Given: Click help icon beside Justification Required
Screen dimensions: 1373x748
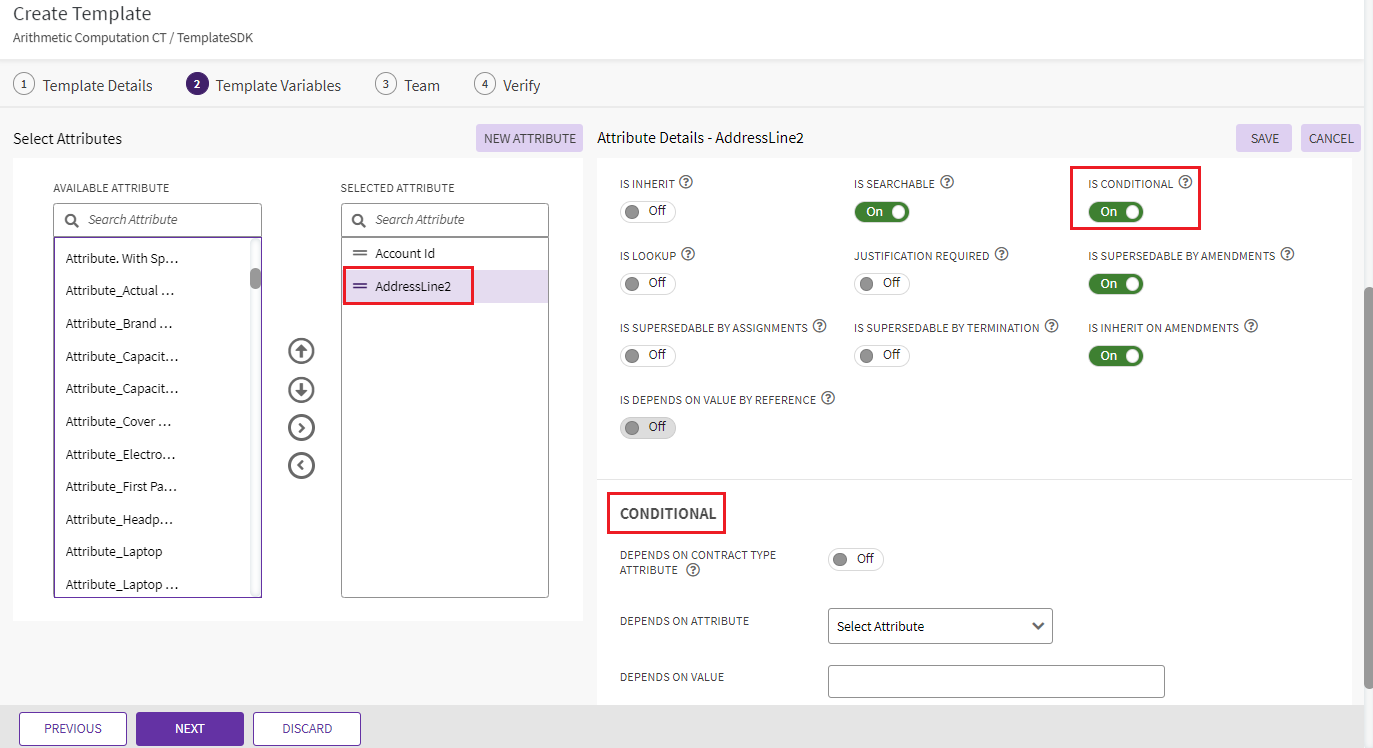Looking at the screenshot, I should click(x=1001, y=255).
